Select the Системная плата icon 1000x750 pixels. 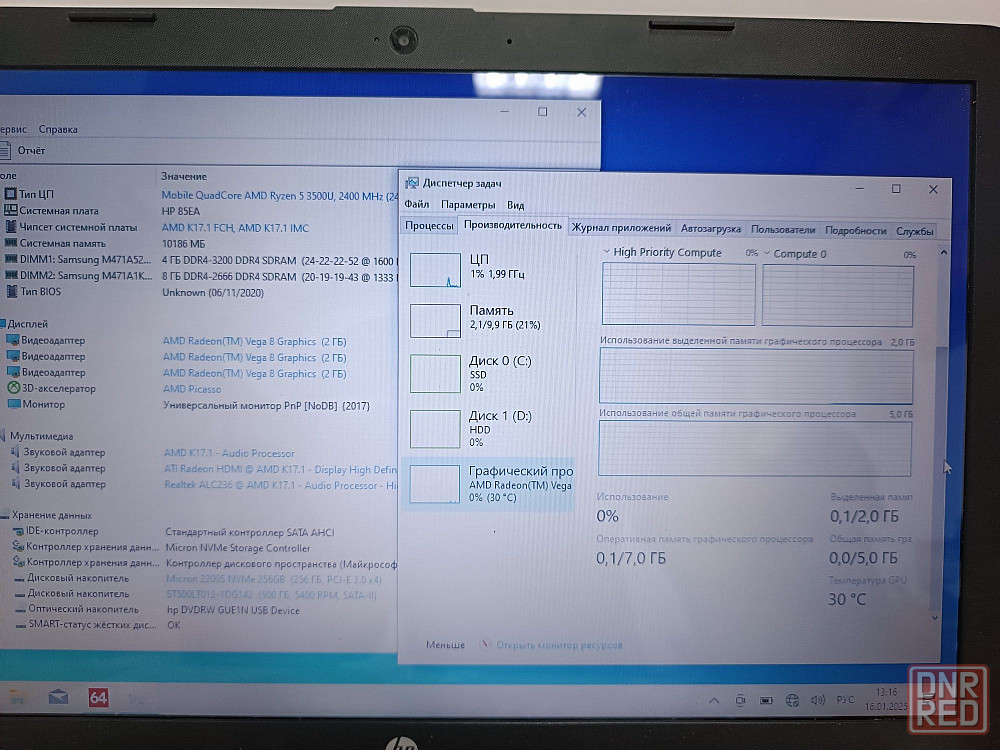pyautogui.click(x=11, y=210)
